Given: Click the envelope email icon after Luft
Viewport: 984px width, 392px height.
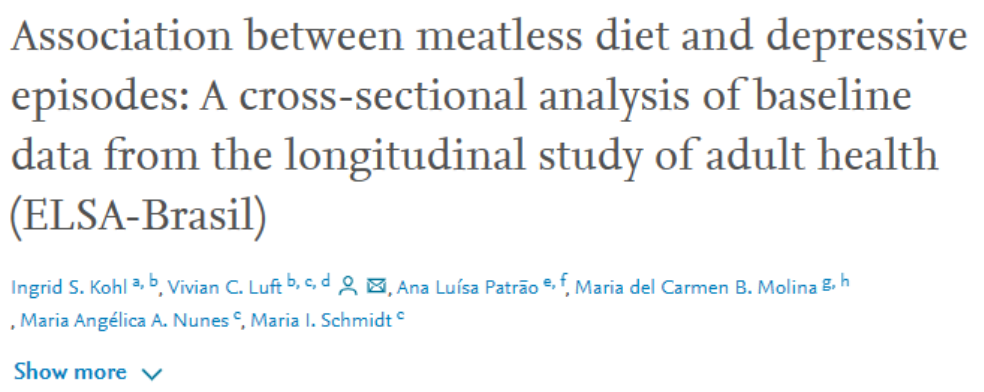Looking at the screenshot, I should [375, 287].
